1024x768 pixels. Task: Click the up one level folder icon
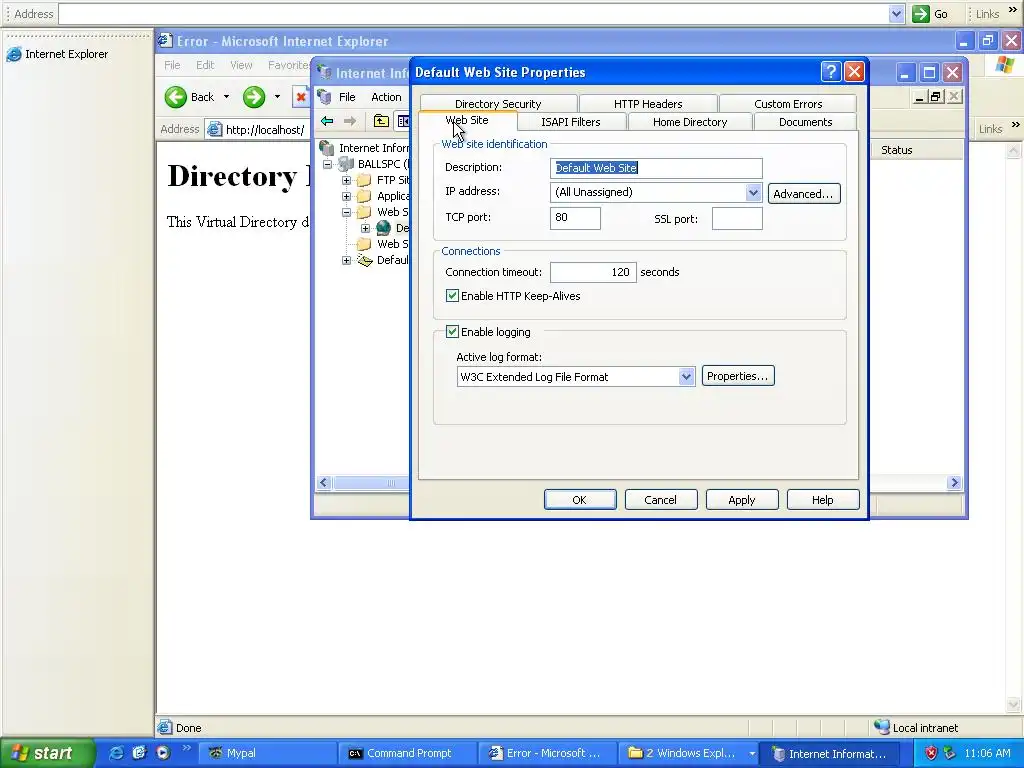(x=381, y=121)
